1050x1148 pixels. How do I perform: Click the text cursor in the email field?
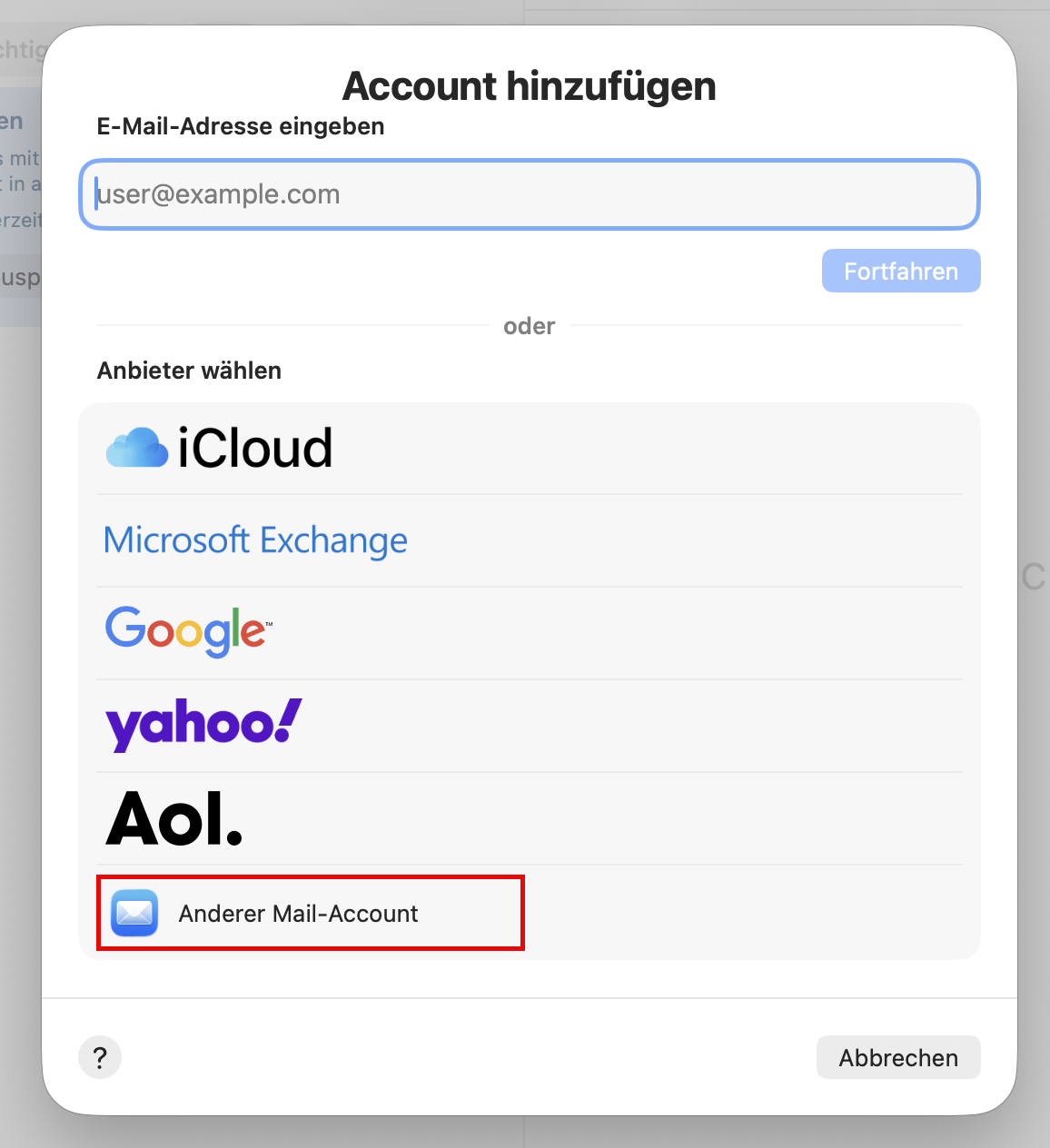(x=96, y=194)
